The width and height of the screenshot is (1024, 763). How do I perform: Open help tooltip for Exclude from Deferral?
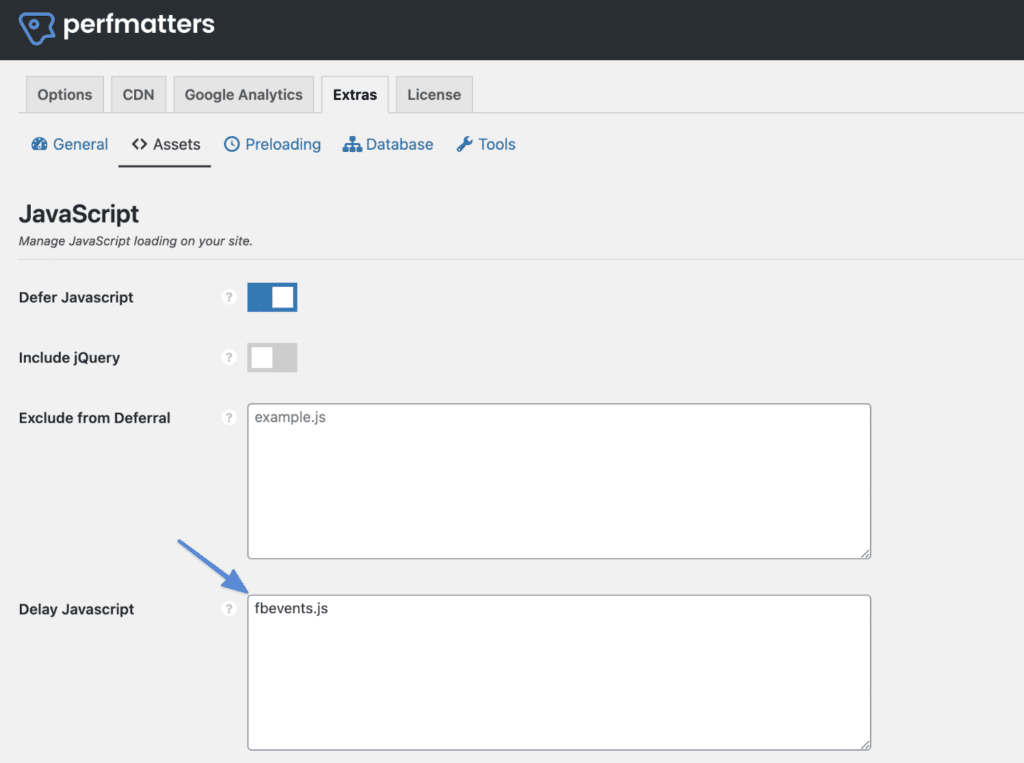tap(229, 418)
